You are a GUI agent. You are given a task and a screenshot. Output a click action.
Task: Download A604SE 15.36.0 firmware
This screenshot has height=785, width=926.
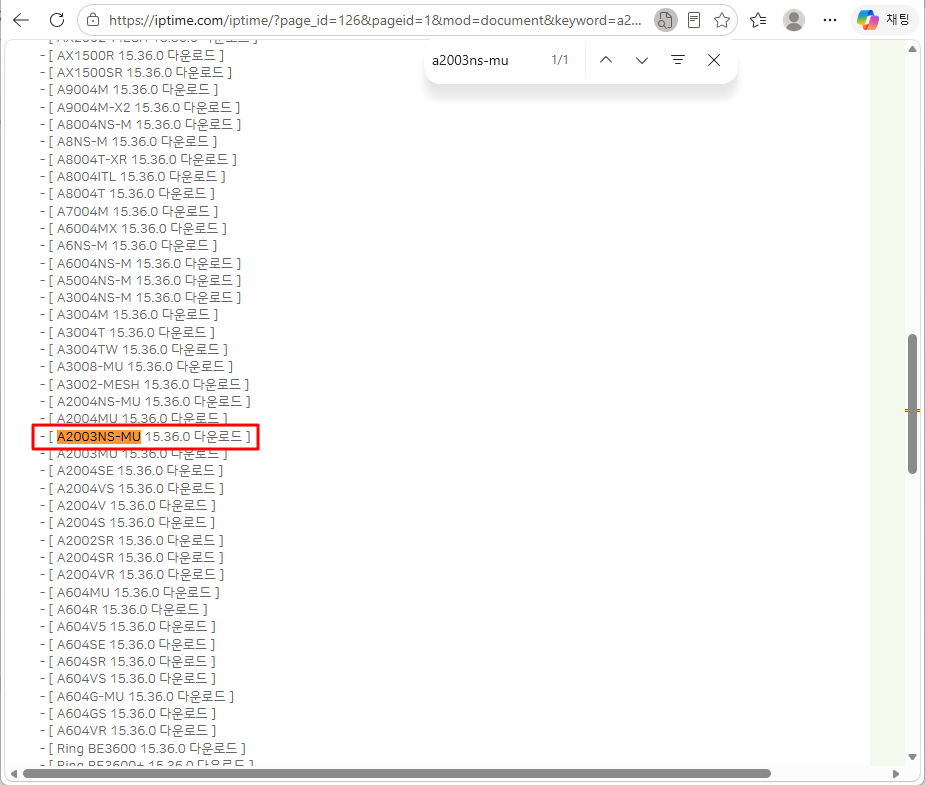click(132, 644)
